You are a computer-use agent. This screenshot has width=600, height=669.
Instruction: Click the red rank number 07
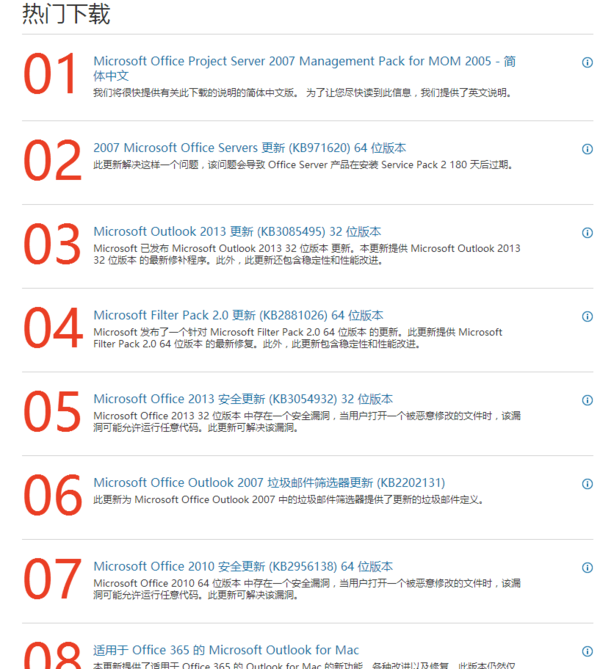[x=52, y=579]
